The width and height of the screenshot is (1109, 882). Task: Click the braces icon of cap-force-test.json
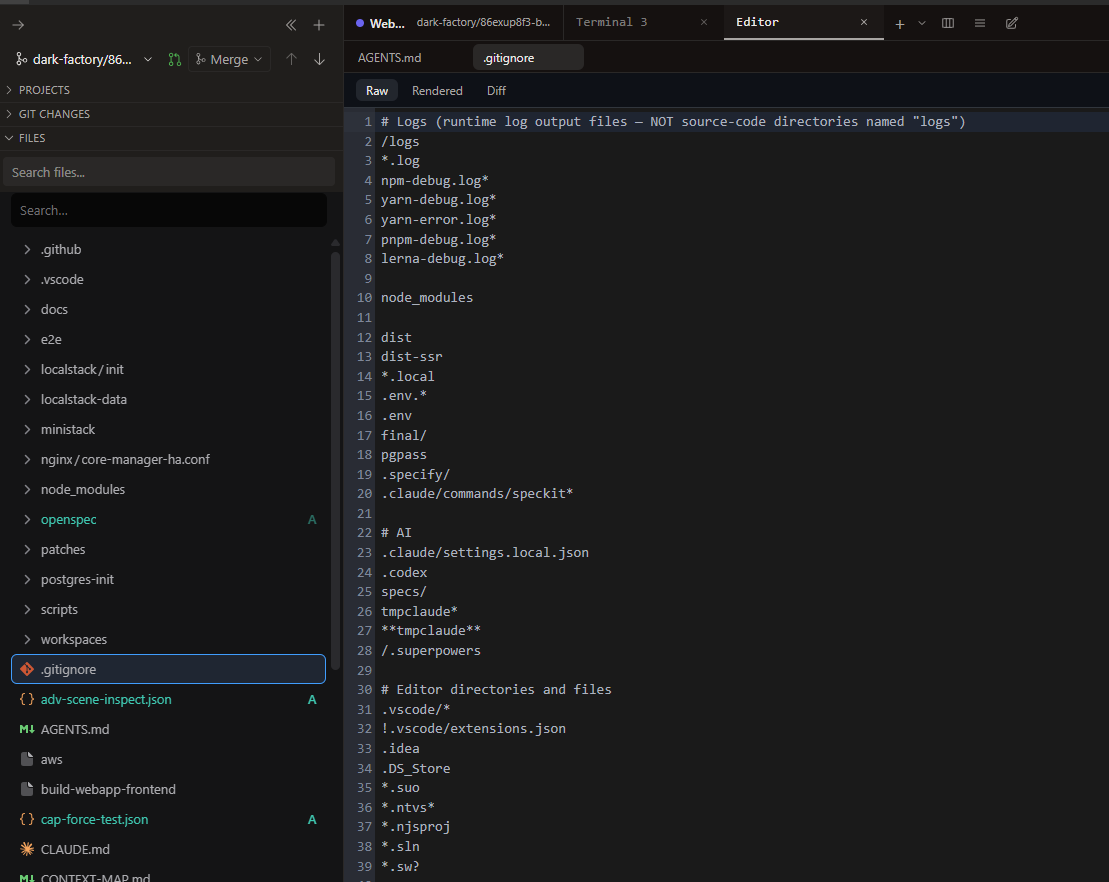tap(27, 819)
